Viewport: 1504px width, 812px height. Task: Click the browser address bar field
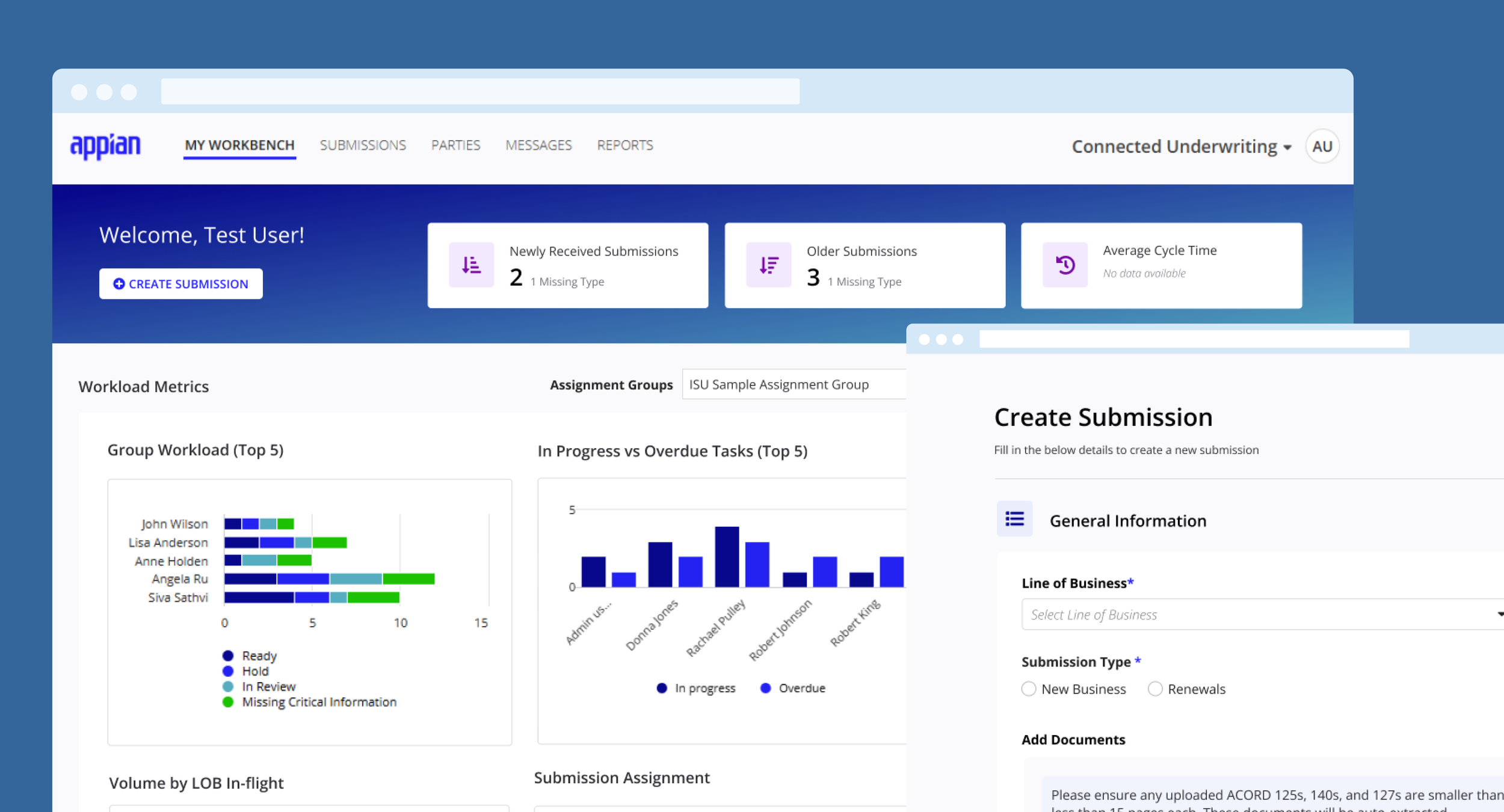480,91
